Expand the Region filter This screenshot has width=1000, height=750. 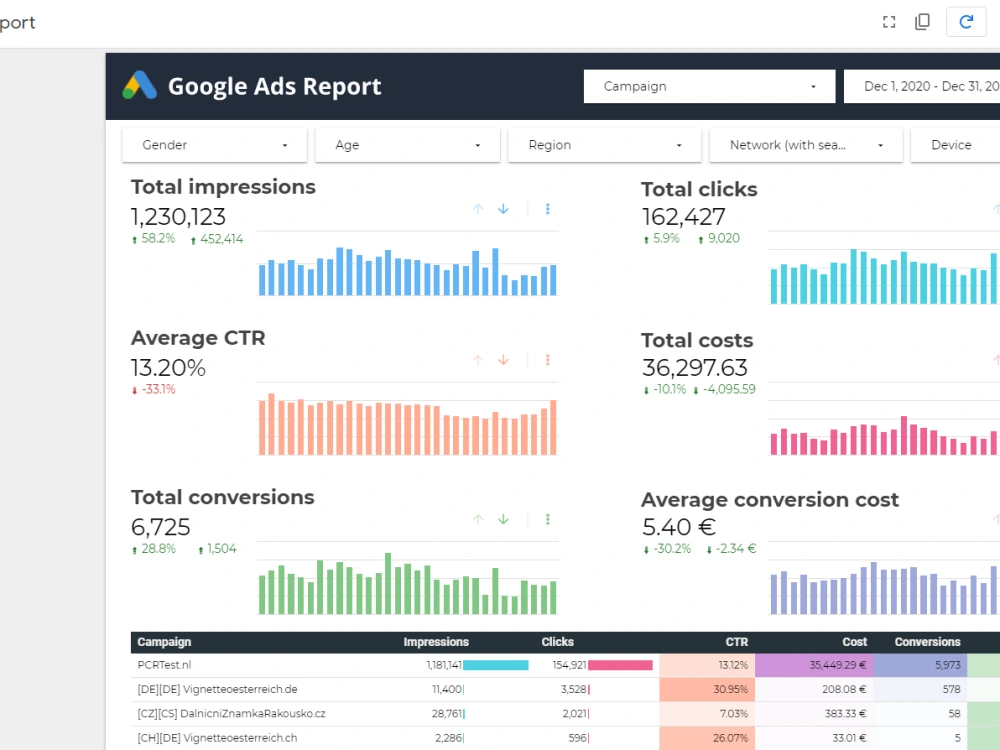tap(605, 145)
